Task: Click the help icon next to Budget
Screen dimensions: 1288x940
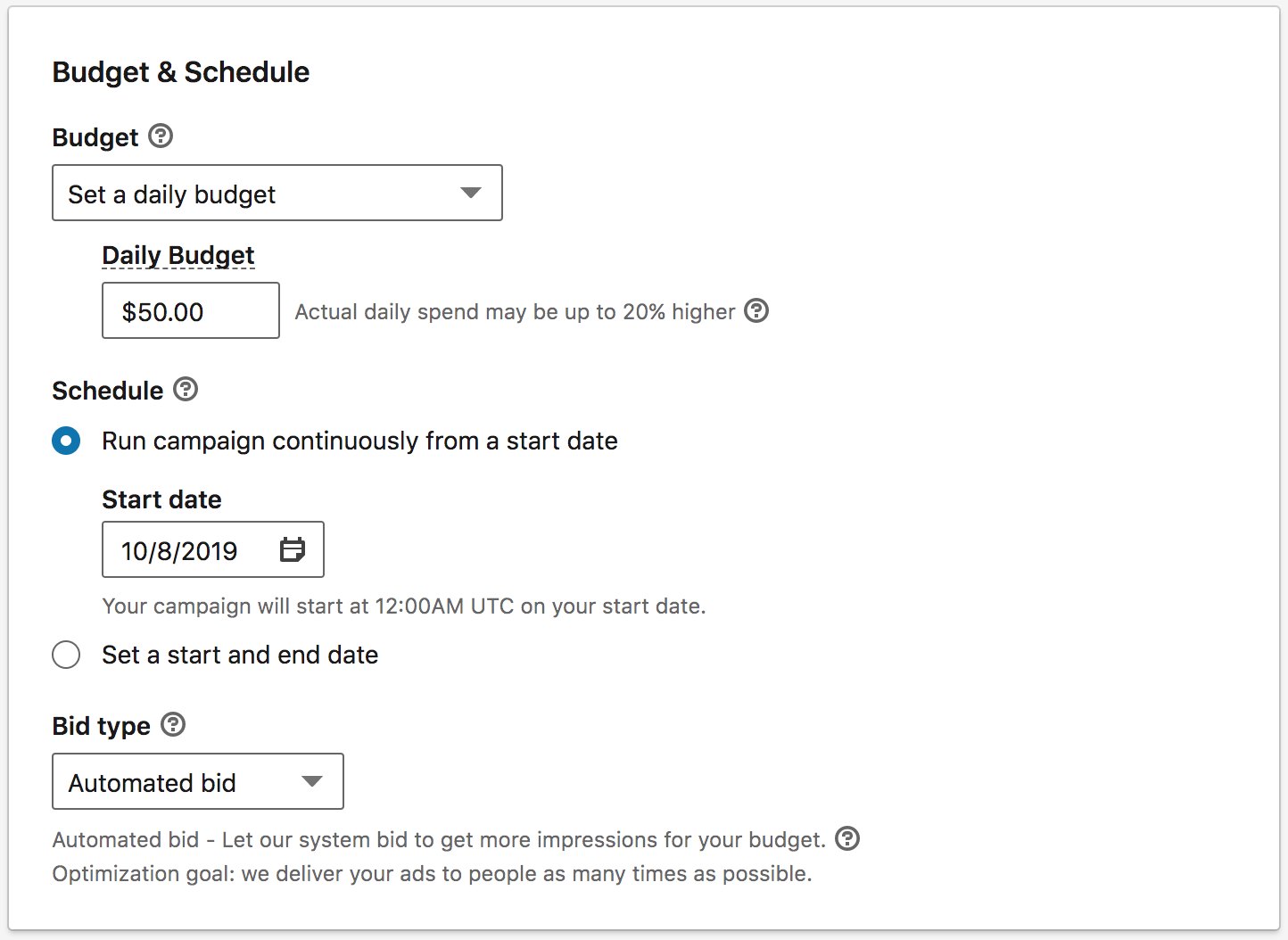Action: 161,136
